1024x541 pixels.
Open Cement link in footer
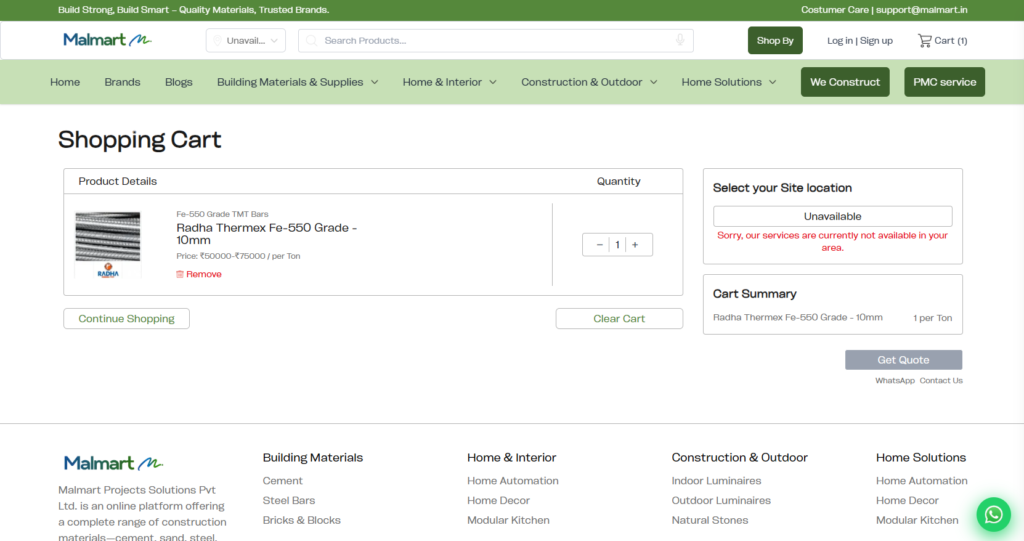[x=283, y=481]
